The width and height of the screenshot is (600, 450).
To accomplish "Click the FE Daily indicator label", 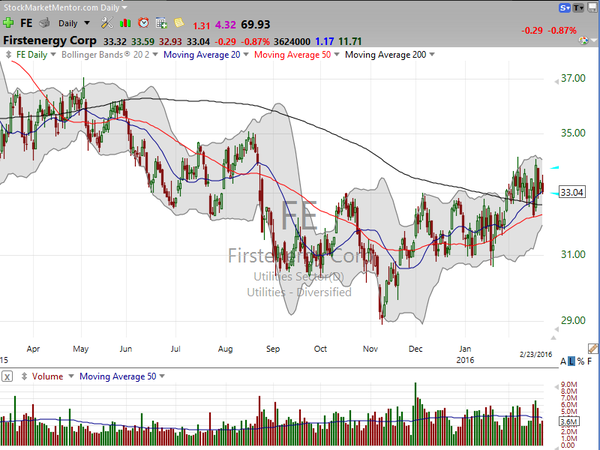I will [x=32, y=55].
